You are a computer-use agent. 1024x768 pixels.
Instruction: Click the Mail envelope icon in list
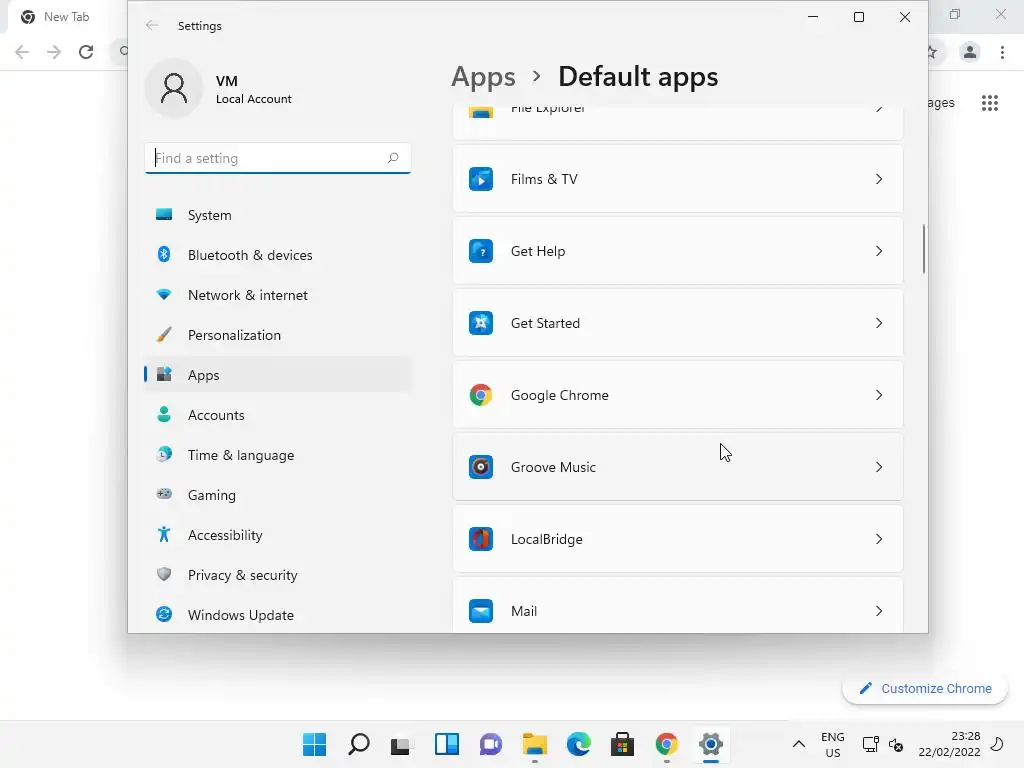(481, 611)
